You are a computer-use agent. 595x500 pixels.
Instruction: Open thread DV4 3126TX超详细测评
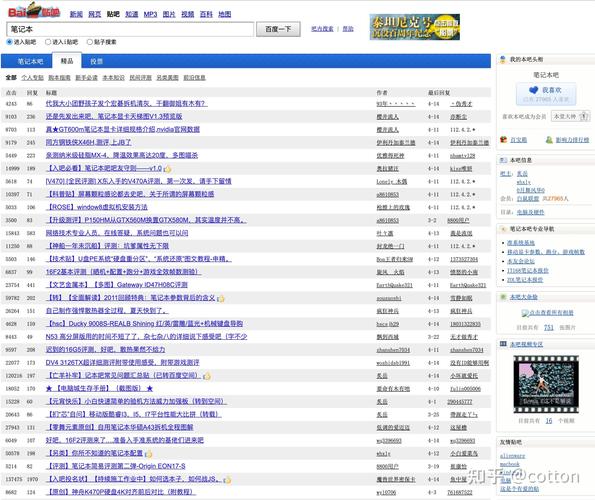pyautogui.click(x=122, y=363)
